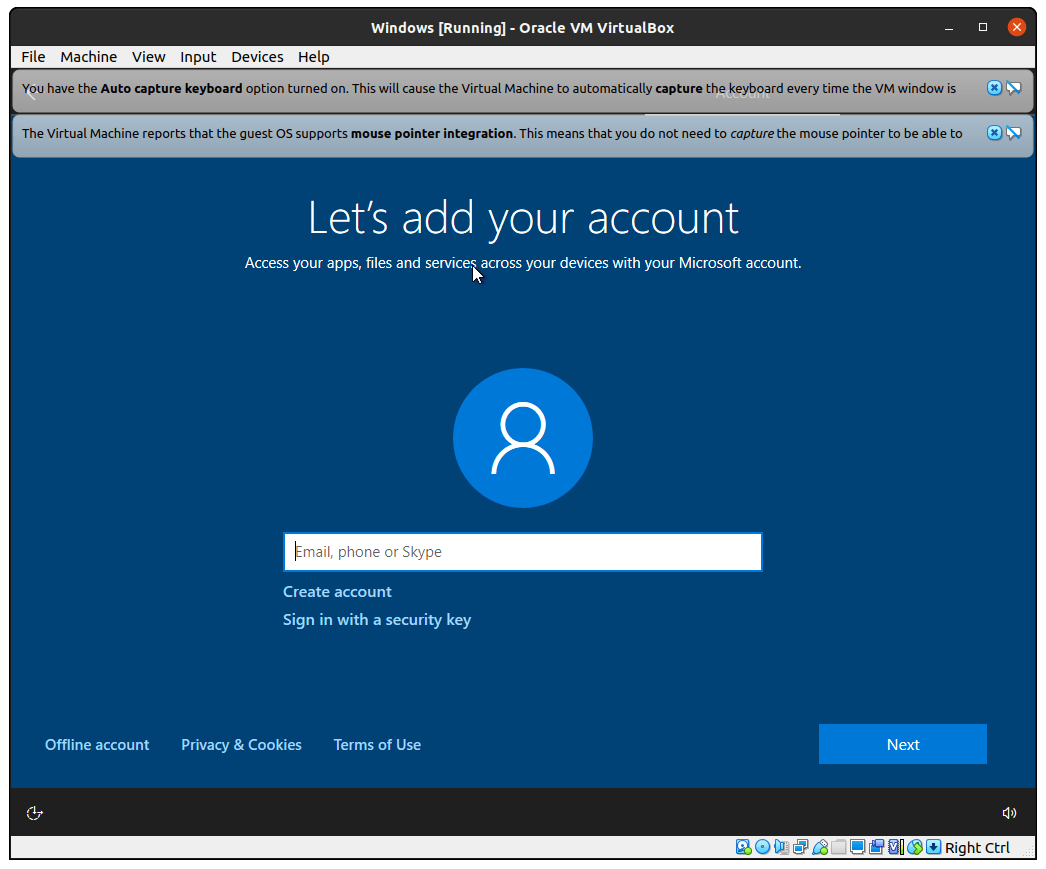1046x869 pixels.
Task: Minimize the VirtualBox window
Action: pyautogui.click(x=949, y=28)
